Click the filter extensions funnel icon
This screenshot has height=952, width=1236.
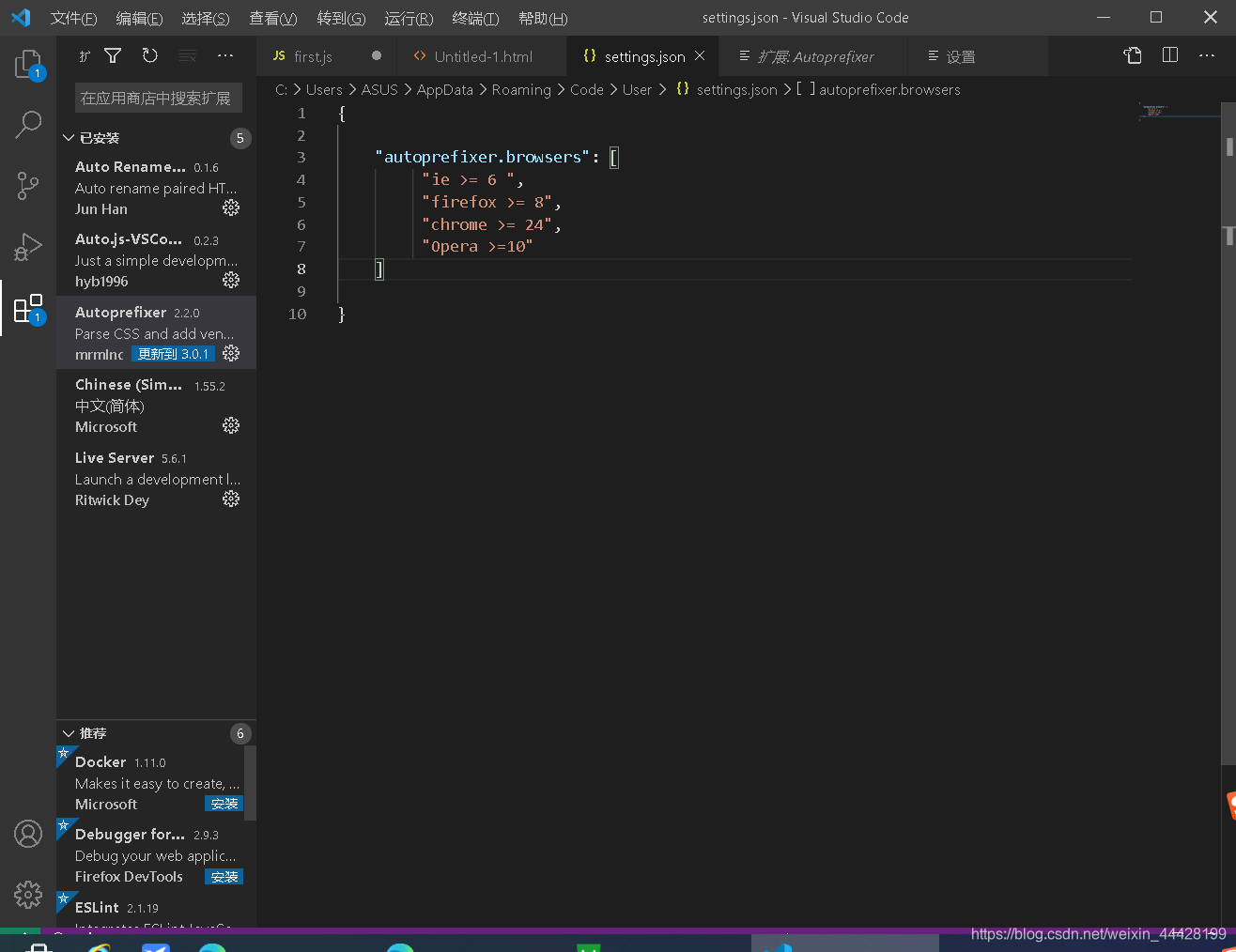point(113,56)
